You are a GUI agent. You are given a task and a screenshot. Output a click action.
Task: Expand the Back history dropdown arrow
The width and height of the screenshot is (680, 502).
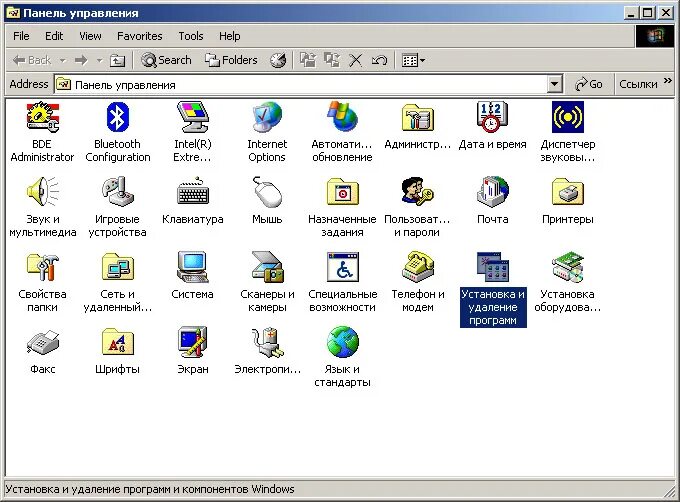(63, 60)
